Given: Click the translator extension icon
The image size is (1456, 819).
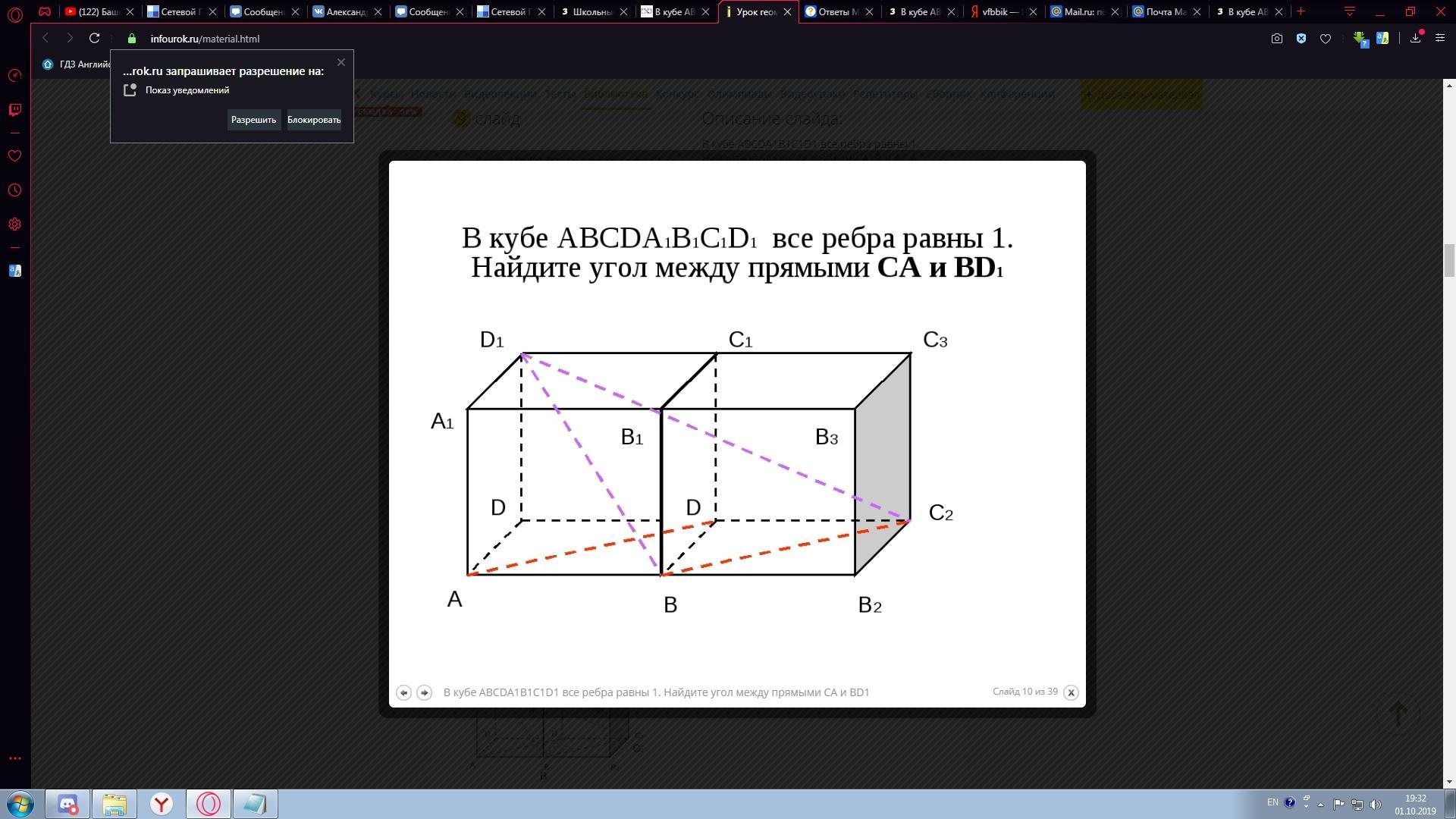Looking at the screenshot, I should tap(1382, 38).
